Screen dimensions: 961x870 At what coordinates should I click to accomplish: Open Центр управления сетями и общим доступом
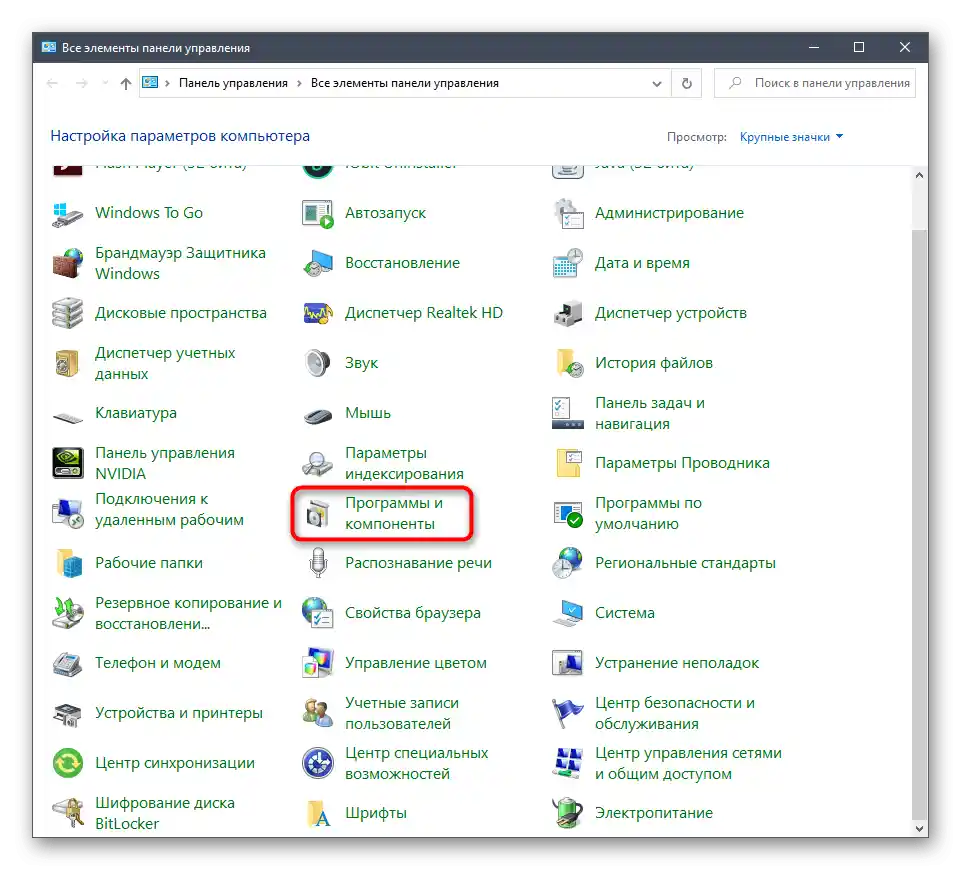point(688,763)
